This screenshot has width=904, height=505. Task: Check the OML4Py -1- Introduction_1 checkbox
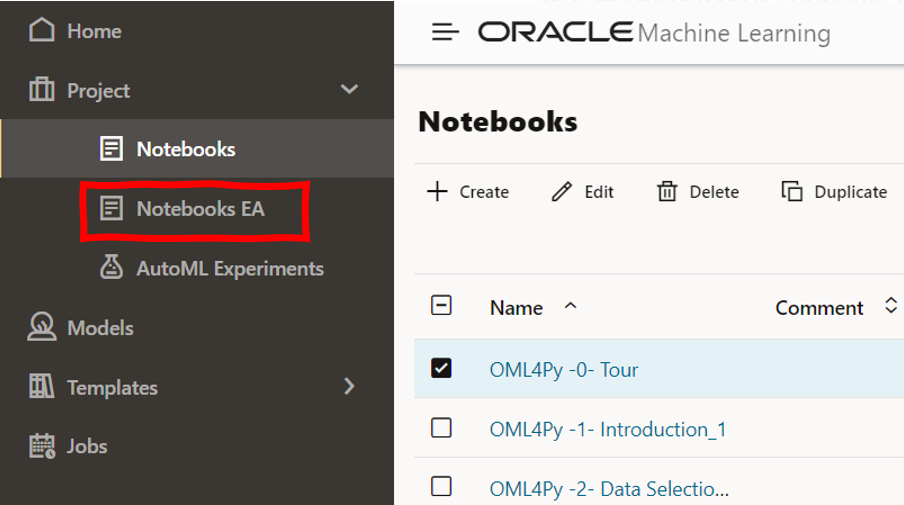[x=441, y=428]
